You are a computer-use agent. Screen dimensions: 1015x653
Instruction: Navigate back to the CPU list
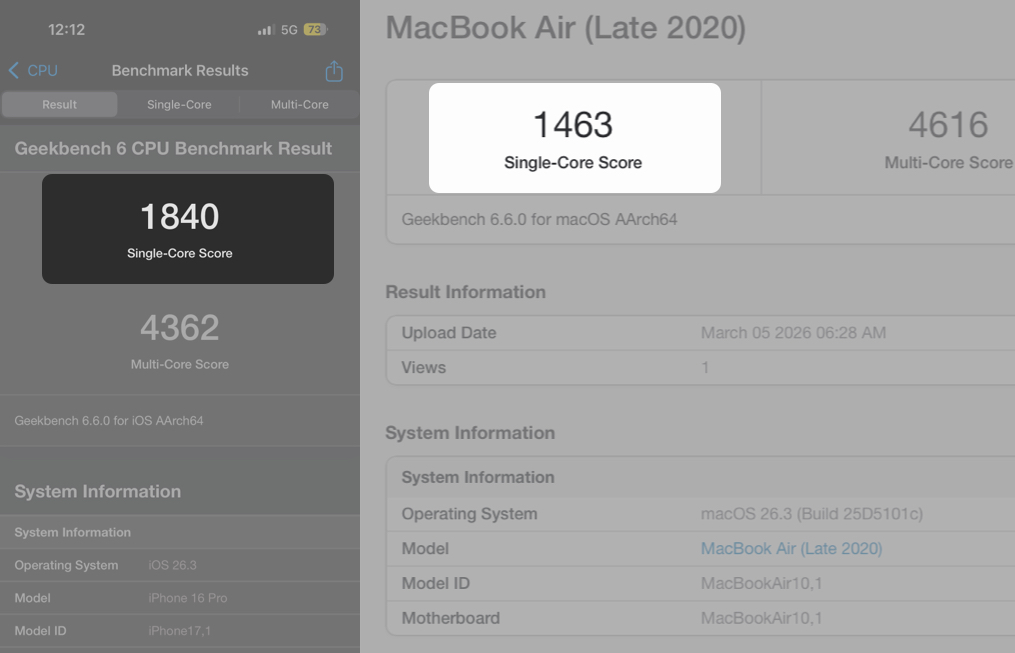(33, 70)
